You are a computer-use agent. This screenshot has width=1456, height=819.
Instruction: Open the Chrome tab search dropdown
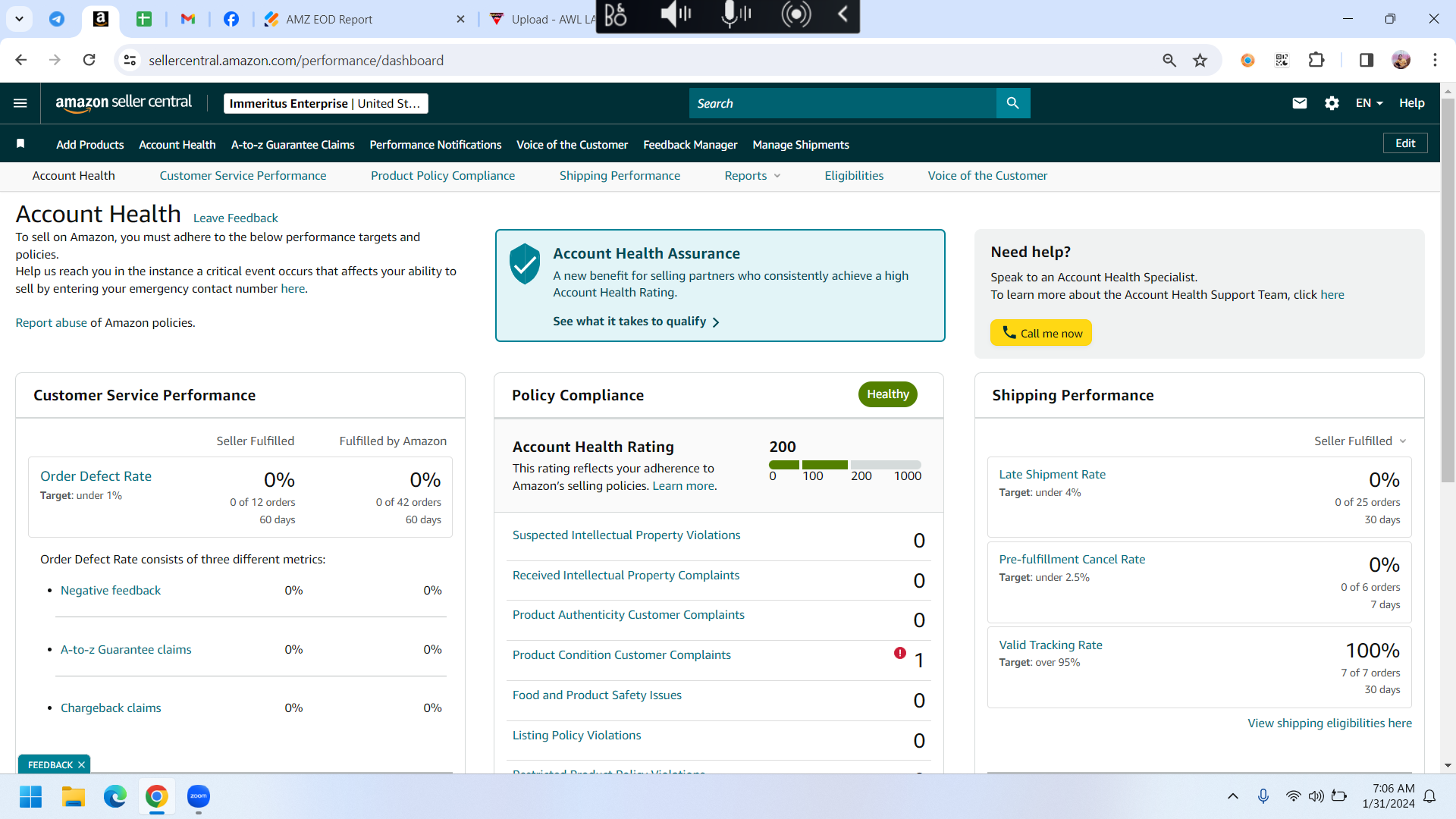[19, 19]
